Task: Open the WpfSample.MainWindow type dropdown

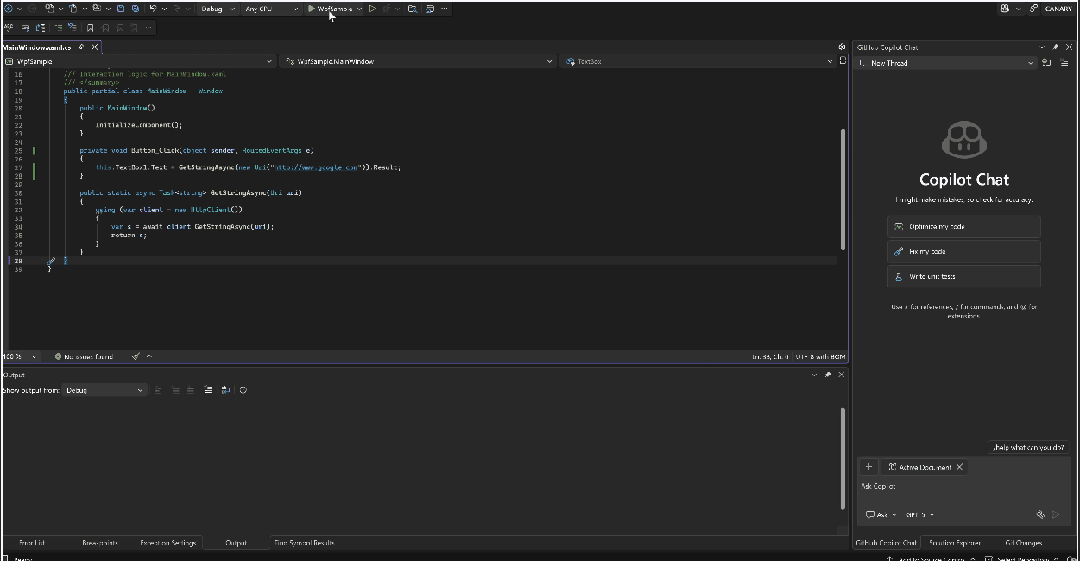Action: click(418, 61)
